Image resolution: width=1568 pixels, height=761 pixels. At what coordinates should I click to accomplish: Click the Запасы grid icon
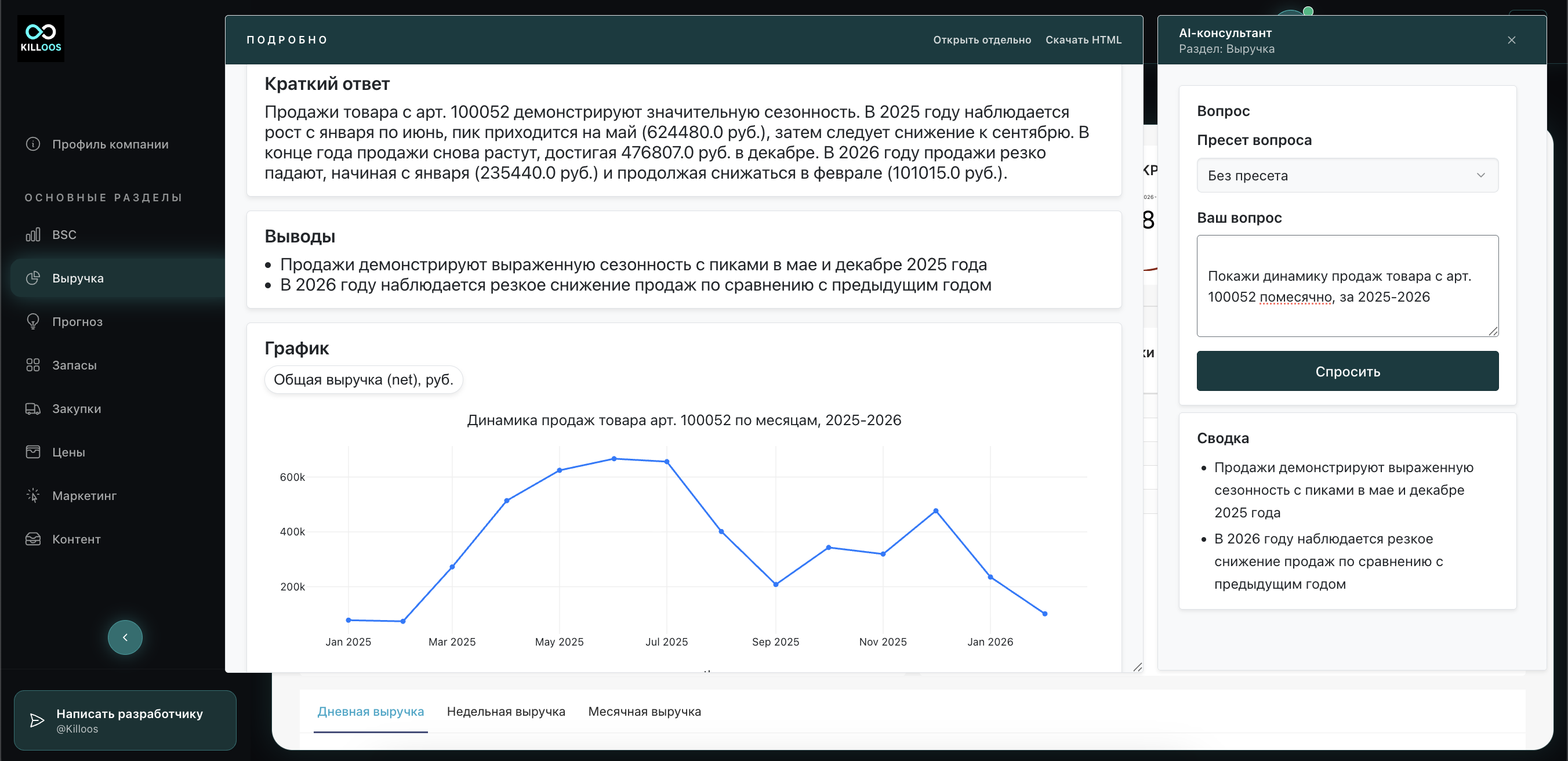[33, 365]
